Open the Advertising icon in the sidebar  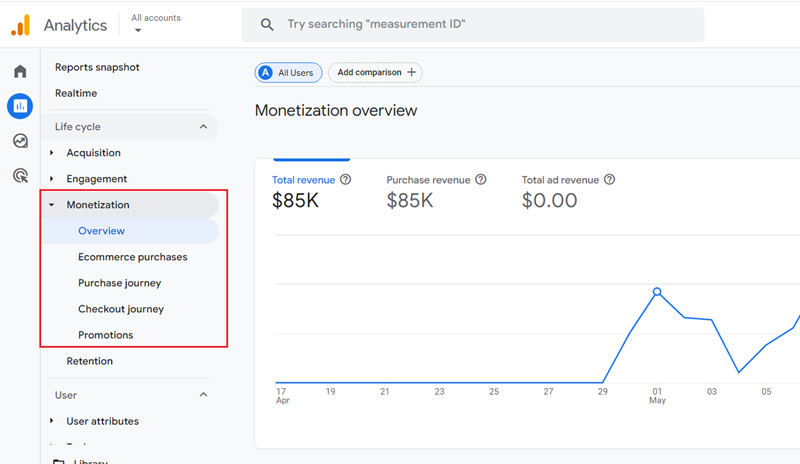point(20,176)
